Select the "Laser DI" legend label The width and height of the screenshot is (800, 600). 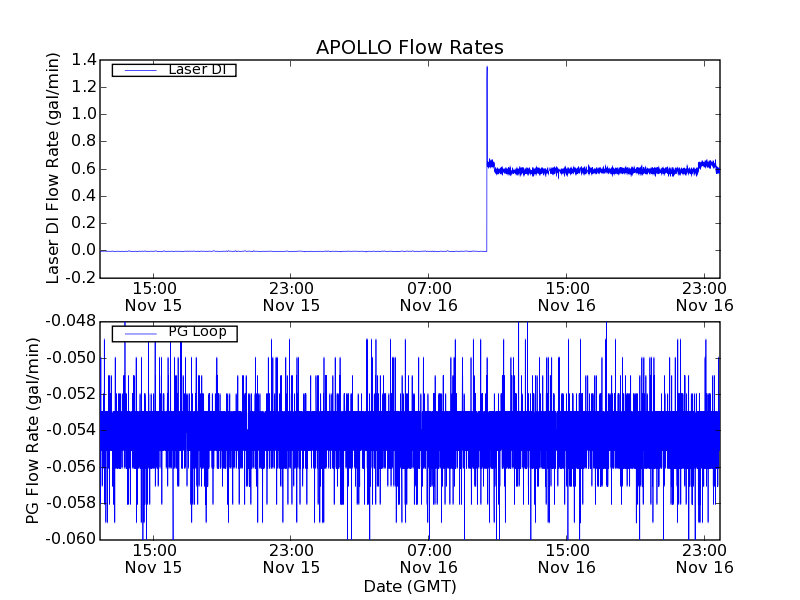[x=197, y=69]
